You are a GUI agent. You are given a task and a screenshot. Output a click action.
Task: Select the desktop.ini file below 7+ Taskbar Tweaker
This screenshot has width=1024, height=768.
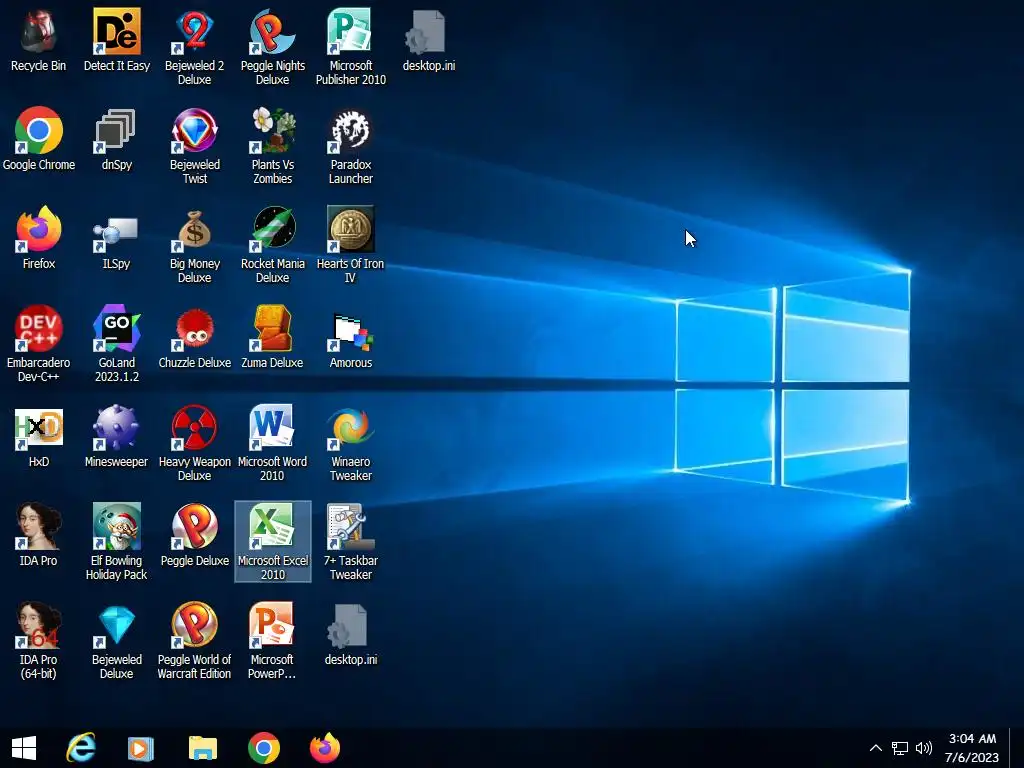click(351, 634)
